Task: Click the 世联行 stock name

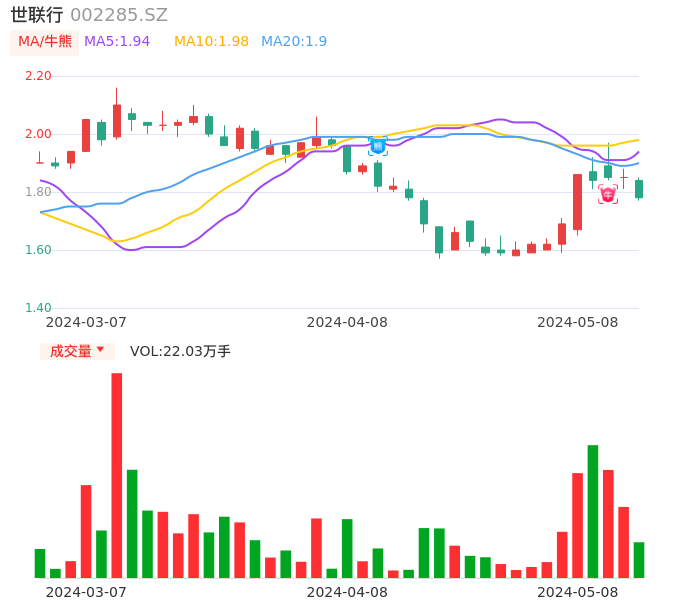Action: 37,15
